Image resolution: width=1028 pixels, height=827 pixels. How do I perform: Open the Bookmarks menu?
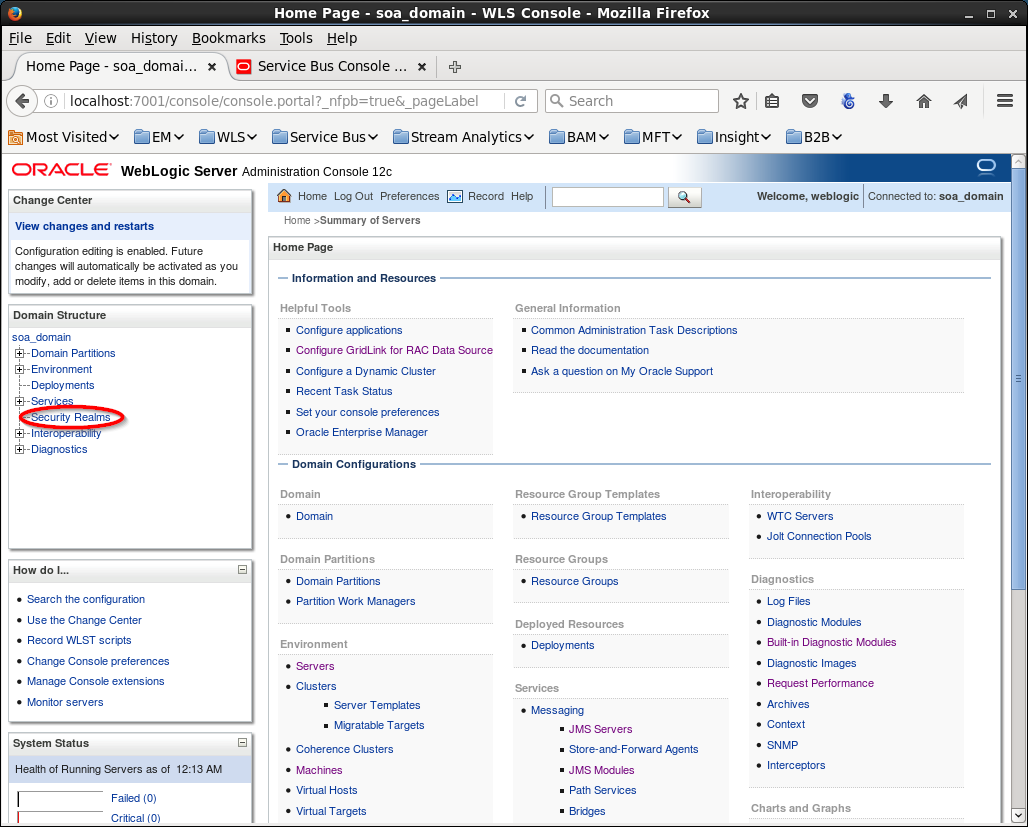[228, 38]
